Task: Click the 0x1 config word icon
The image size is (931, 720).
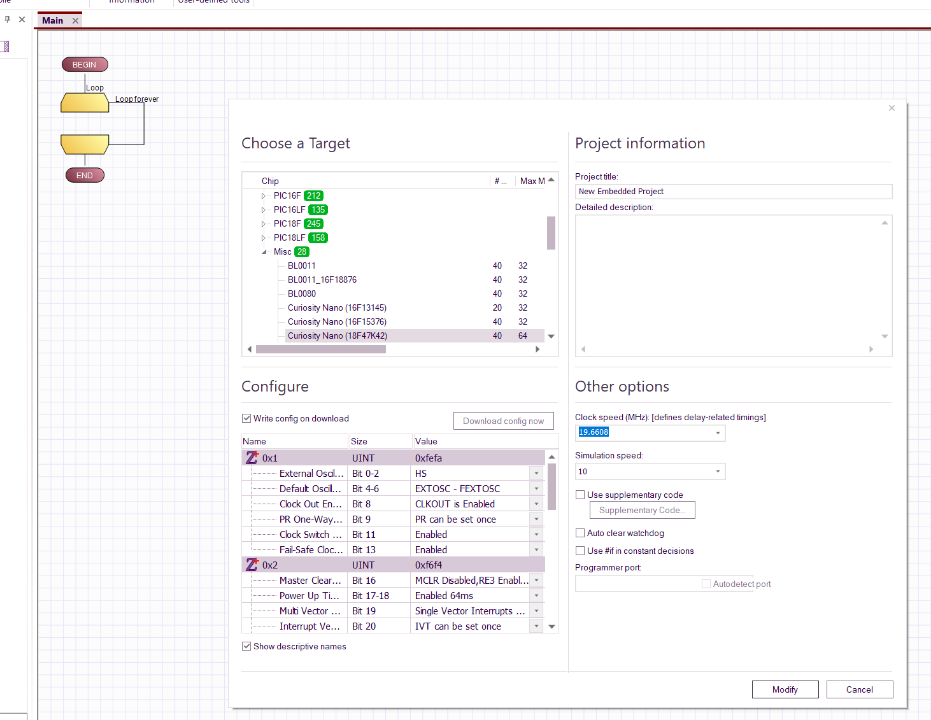Action: click(252, 458)
